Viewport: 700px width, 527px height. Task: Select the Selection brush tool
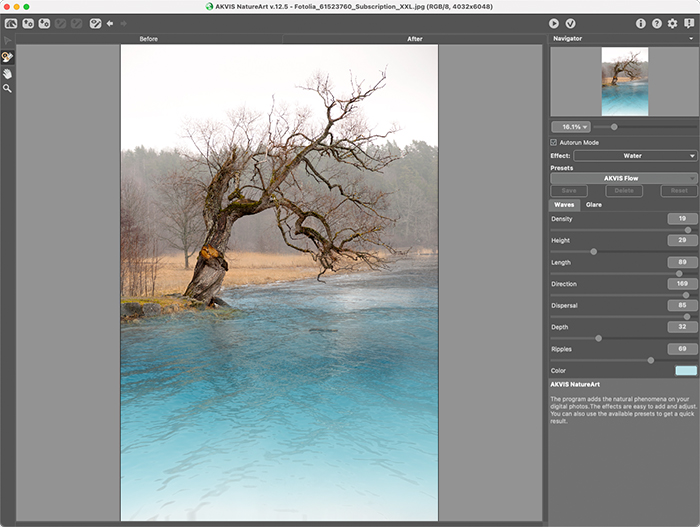coord(8,57)
